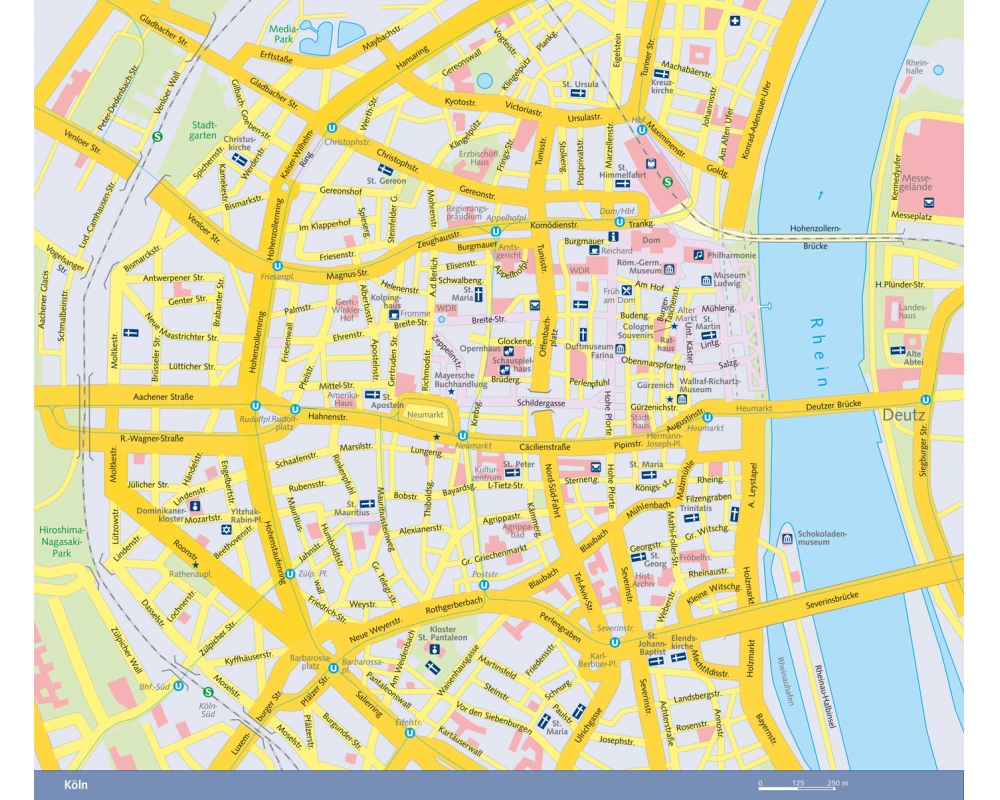Screen dimensions: 1000x800
Task: Click the U-Bahn icon at Friesenplatz
Action: click(x=262, y=266)
